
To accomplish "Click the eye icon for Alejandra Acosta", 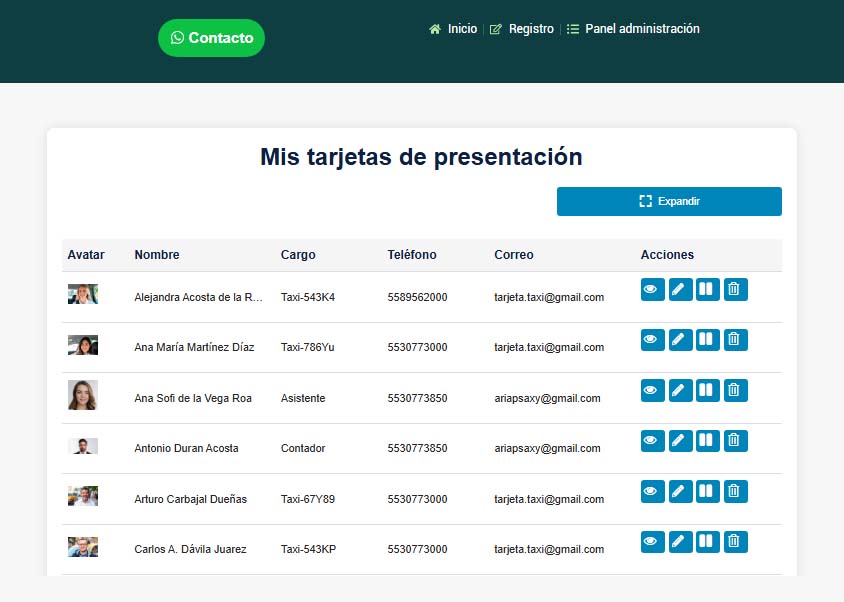I will click(652, 289).
